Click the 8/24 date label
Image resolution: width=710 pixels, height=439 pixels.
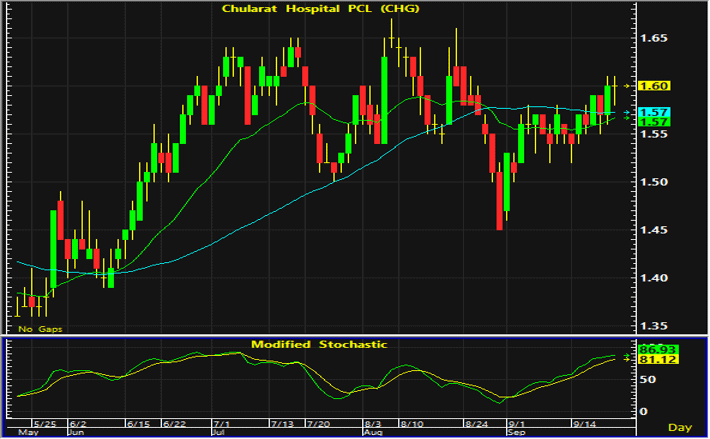[x=477, y=424]
